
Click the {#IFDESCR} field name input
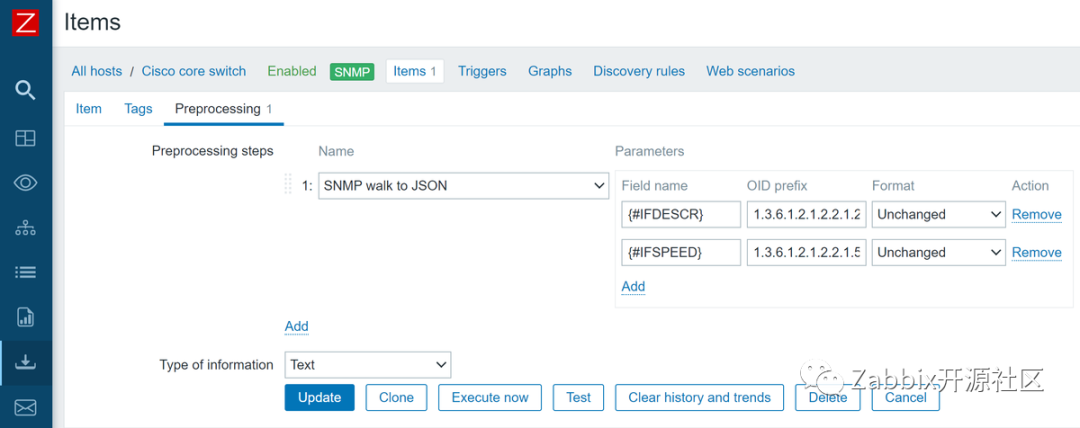click(x=681, y=214)
